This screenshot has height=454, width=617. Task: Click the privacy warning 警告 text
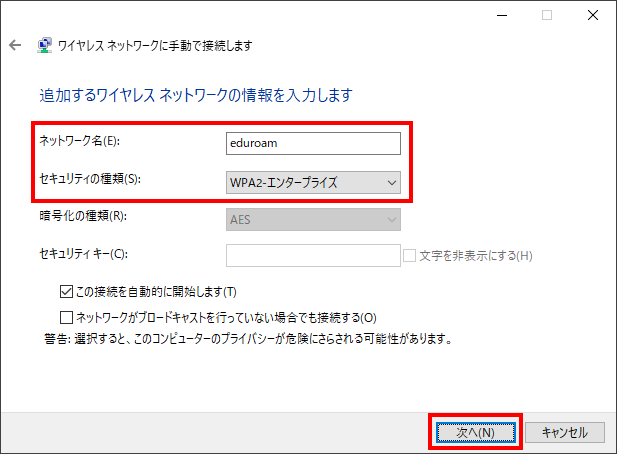(249, 339)
